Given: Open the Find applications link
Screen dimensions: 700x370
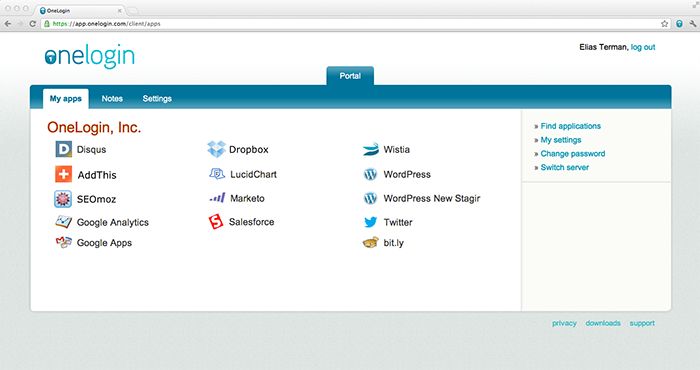Looking at the screenshot, I should pos(571,126).
